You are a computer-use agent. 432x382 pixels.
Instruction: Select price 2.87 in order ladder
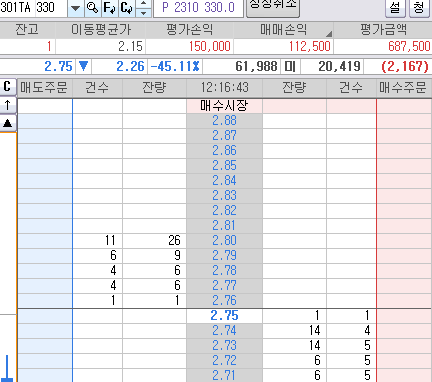224,135
